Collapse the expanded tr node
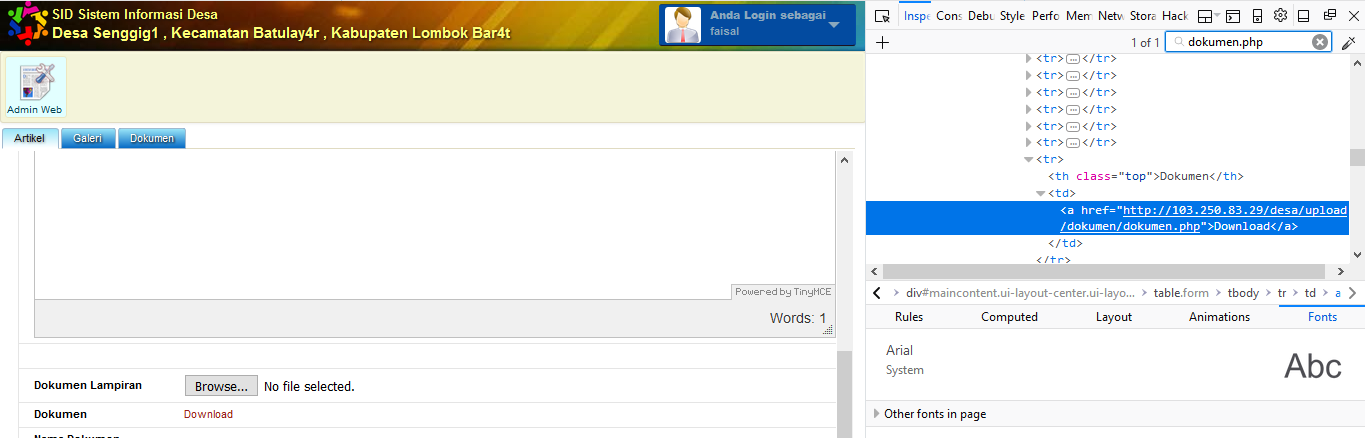The width and height of the screenshot is (1365, 438). coord(1028,159)
